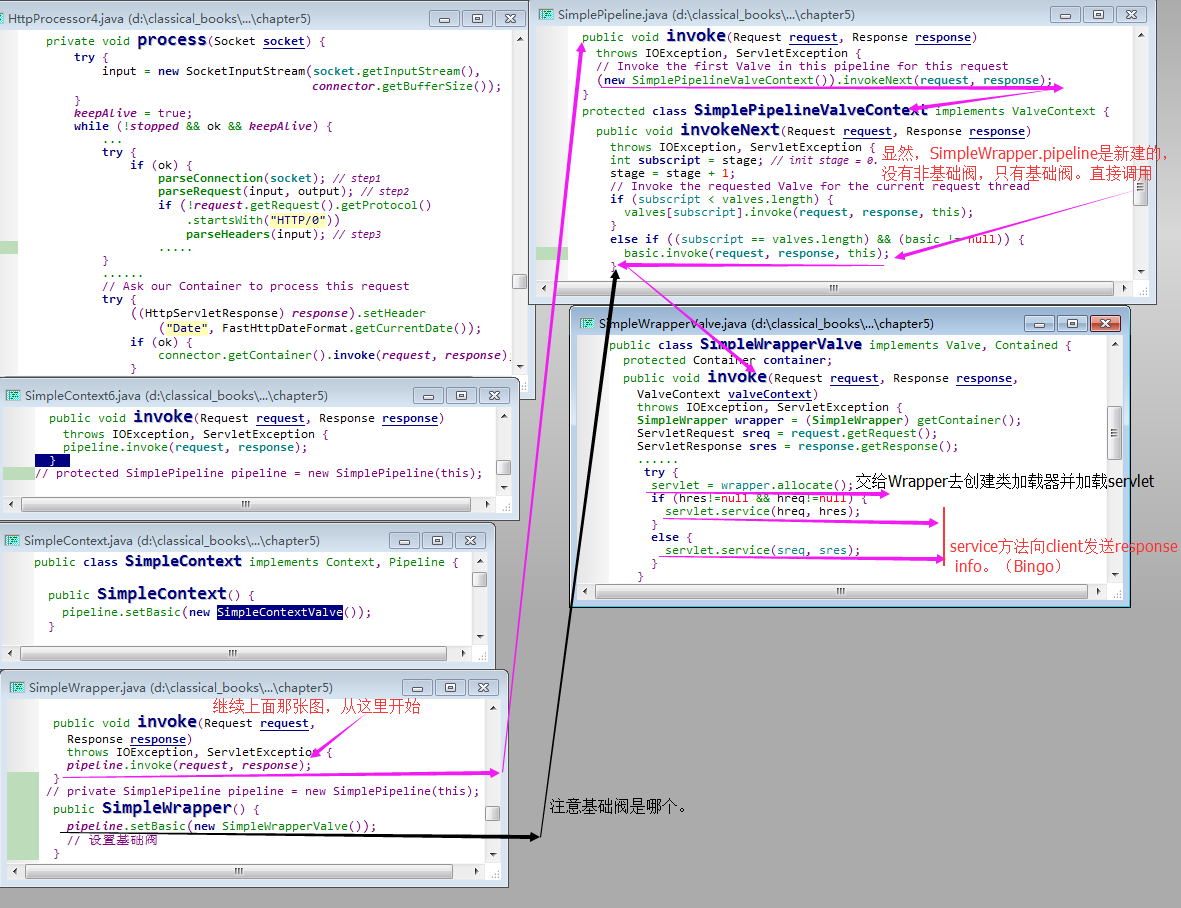Screen dimensions: 1181x908
Task: Minimize the SimplePipeline.java window
Action: pos(1065,15)
